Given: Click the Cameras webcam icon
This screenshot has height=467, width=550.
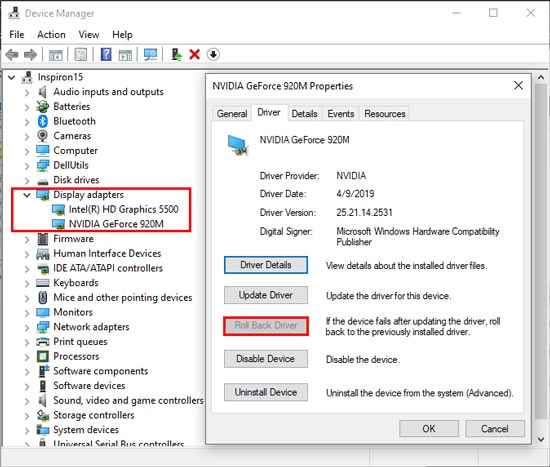Looking at the screenshot, I should coord(42,136).
